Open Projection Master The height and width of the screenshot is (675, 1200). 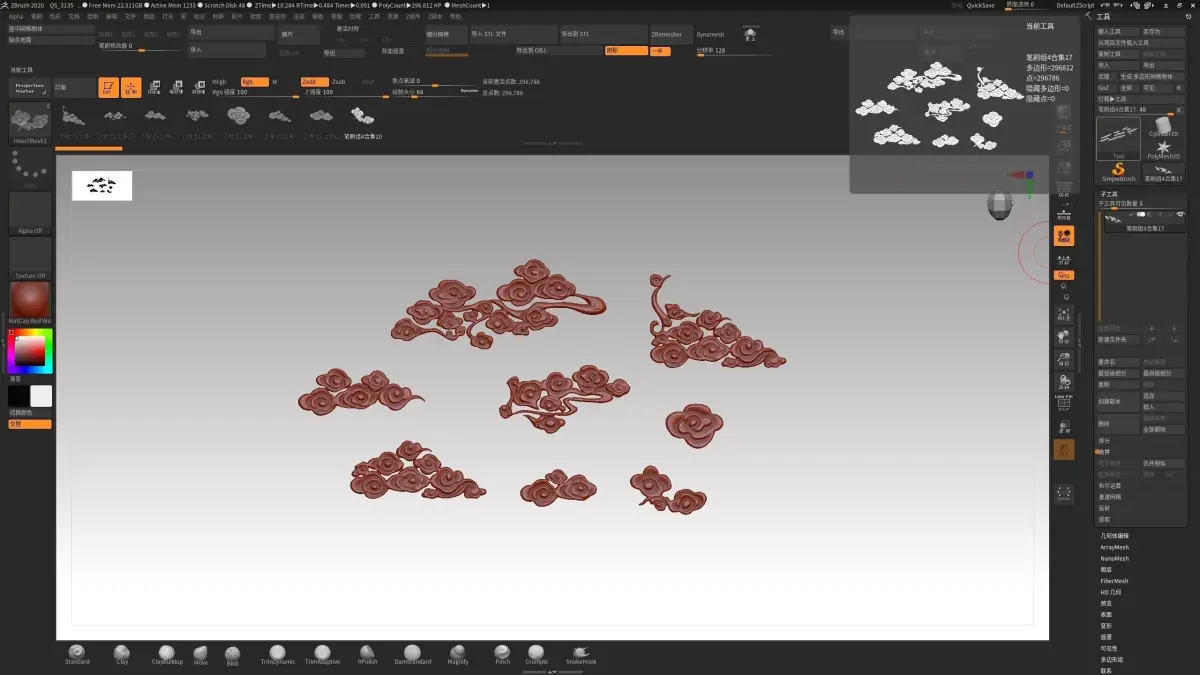pos(30,88)
